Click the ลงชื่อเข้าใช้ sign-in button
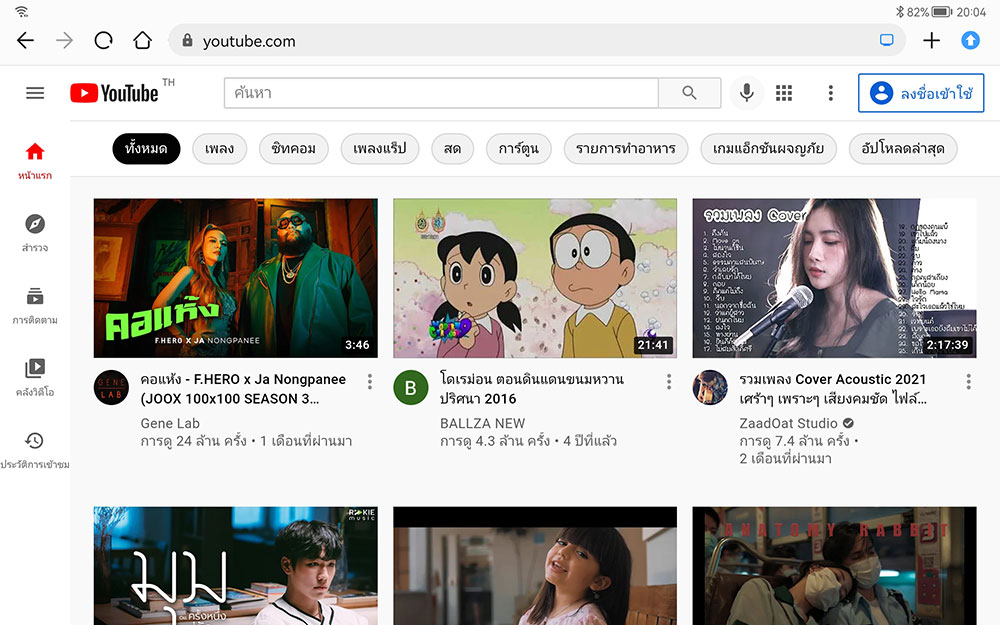The width and height of the screenshot is (1000, 625). [x=921, y=93]
